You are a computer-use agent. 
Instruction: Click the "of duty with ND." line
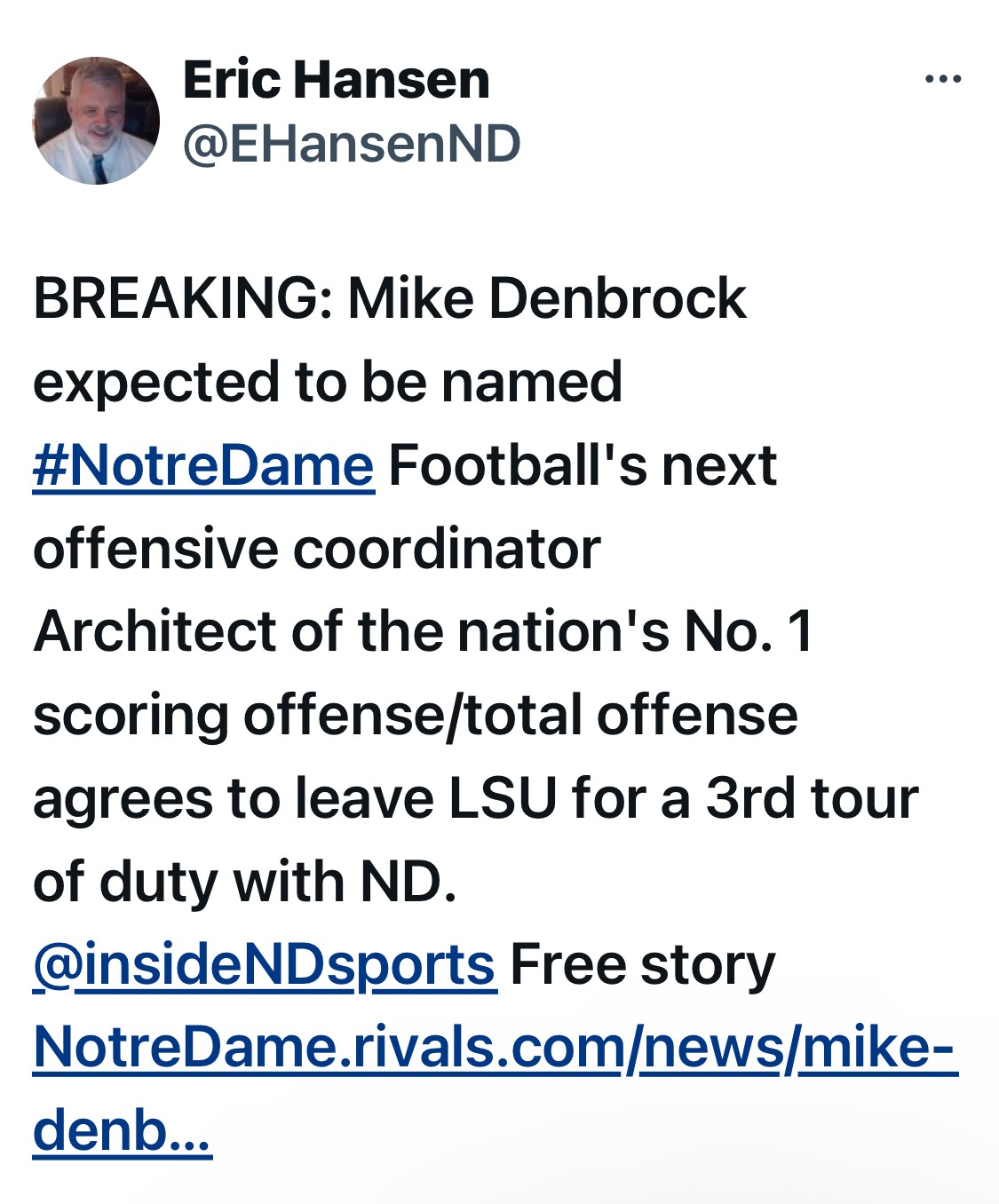(244, 883)
